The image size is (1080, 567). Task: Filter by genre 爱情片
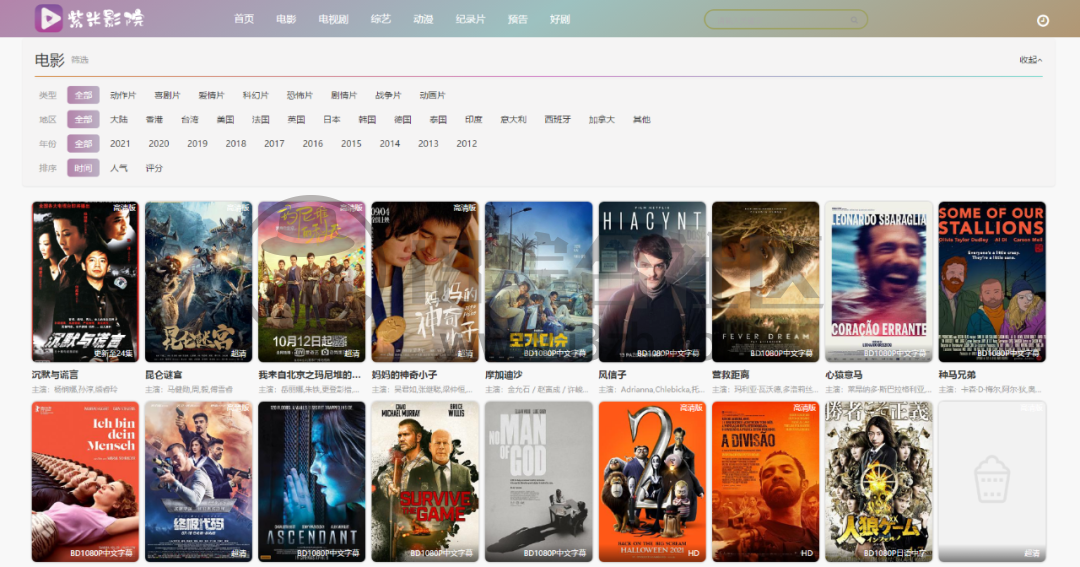click(x=211, y=95)
